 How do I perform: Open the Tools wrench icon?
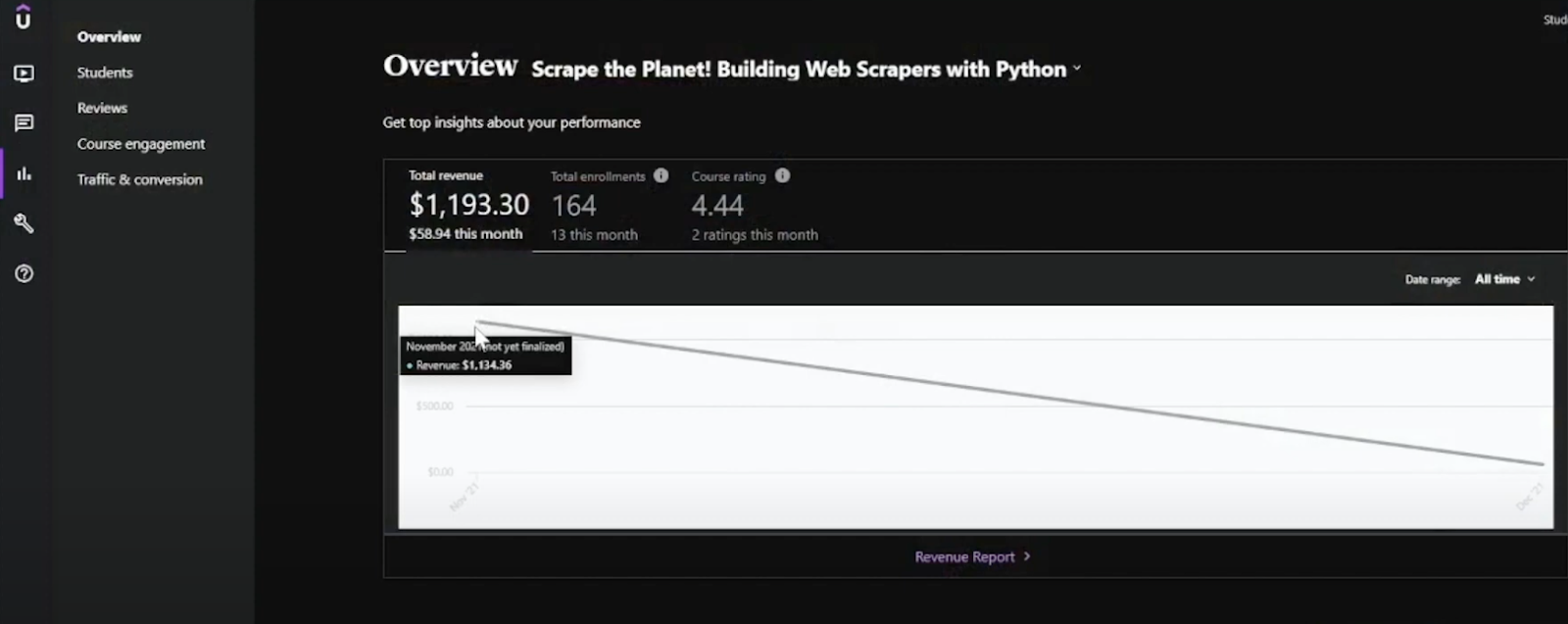pos(24,223)
